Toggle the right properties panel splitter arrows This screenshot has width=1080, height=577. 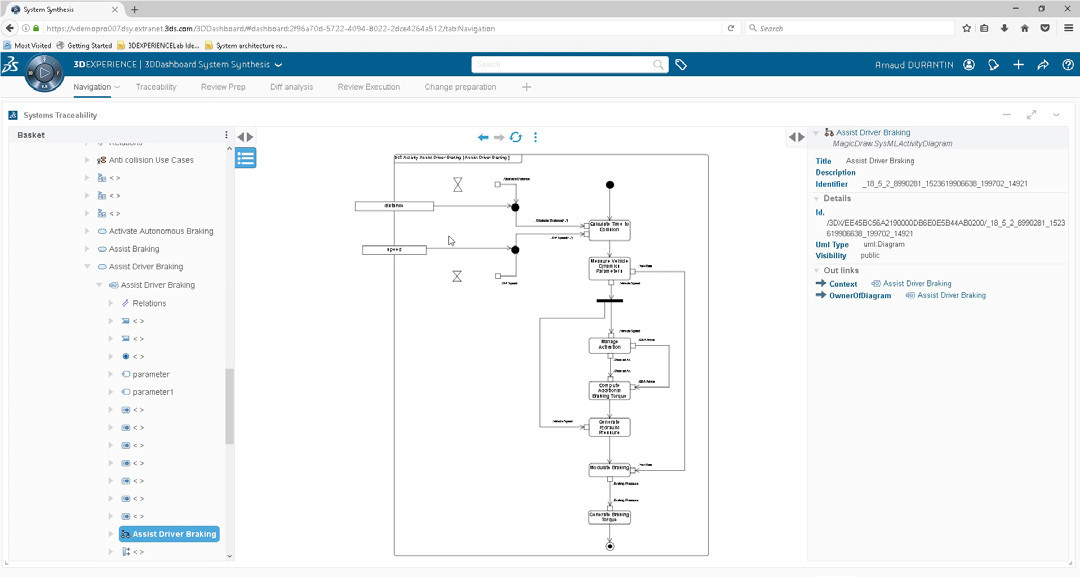(796, 137)
